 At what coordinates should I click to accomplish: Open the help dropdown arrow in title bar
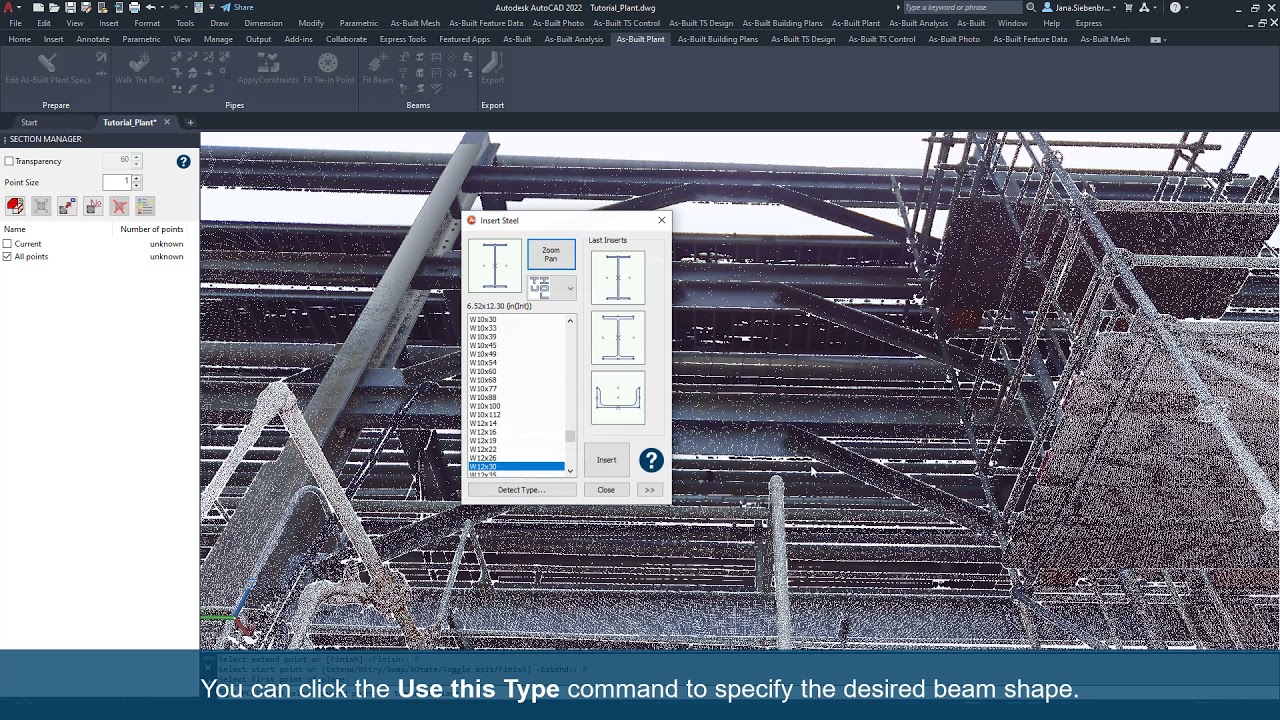click(x=1187, y=7)
